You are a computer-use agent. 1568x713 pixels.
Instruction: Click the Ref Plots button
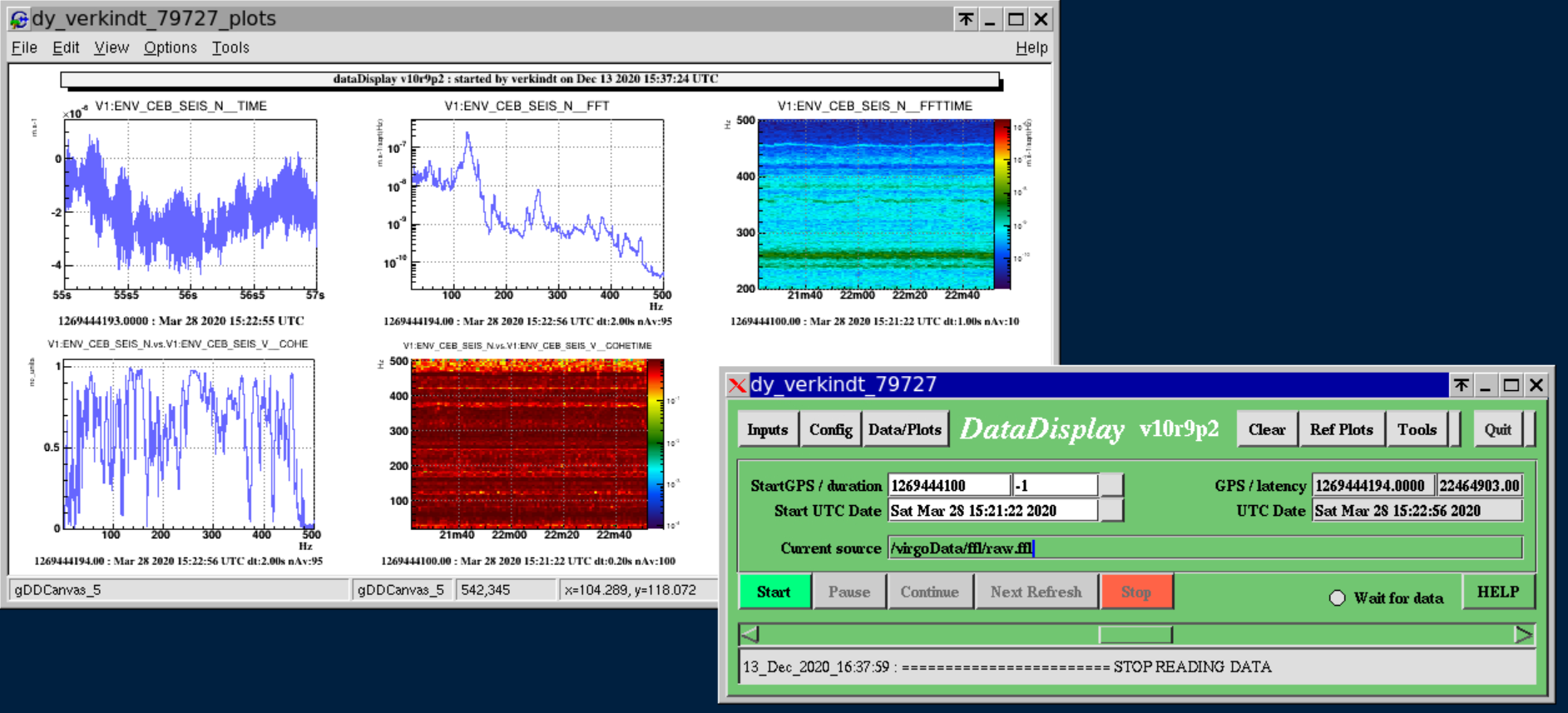tap(1341, 429)
